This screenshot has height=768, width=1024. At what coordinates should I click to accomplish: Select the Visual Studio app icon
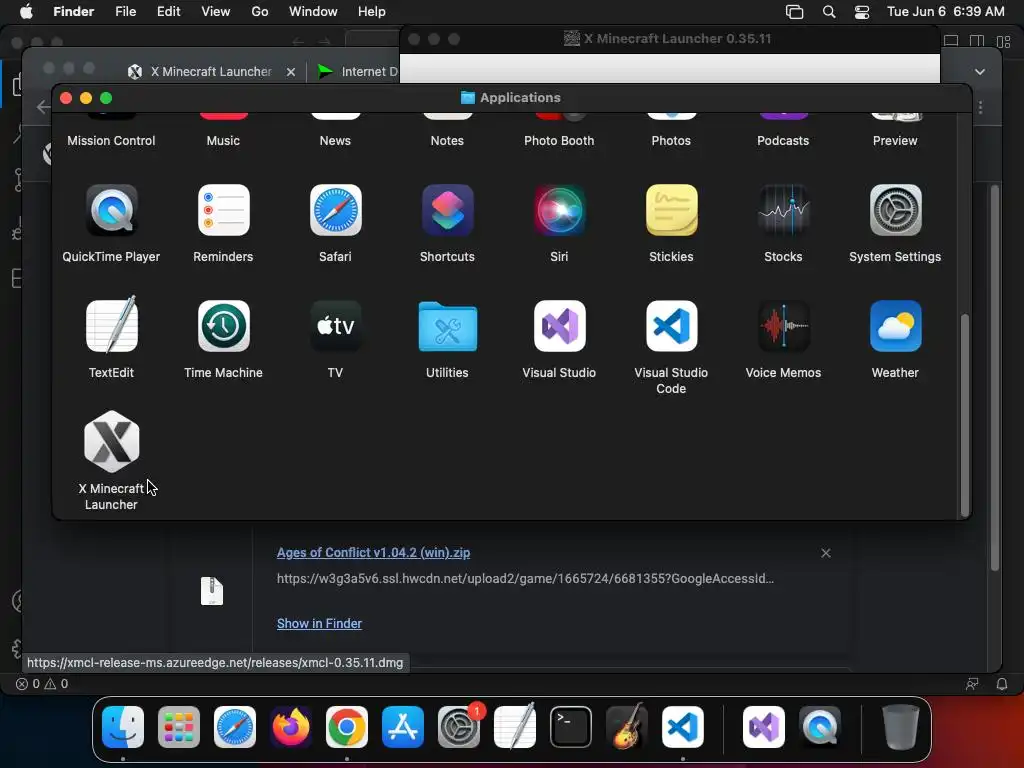(559, 326)
